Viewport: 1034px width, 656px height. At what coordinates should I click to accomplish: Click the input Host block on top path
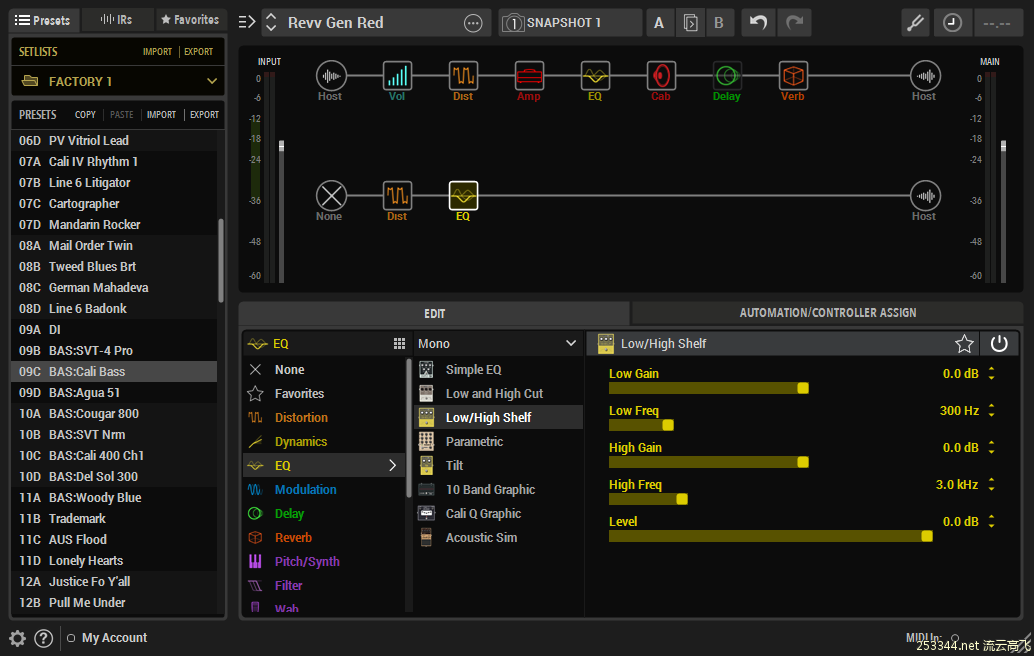331,76
